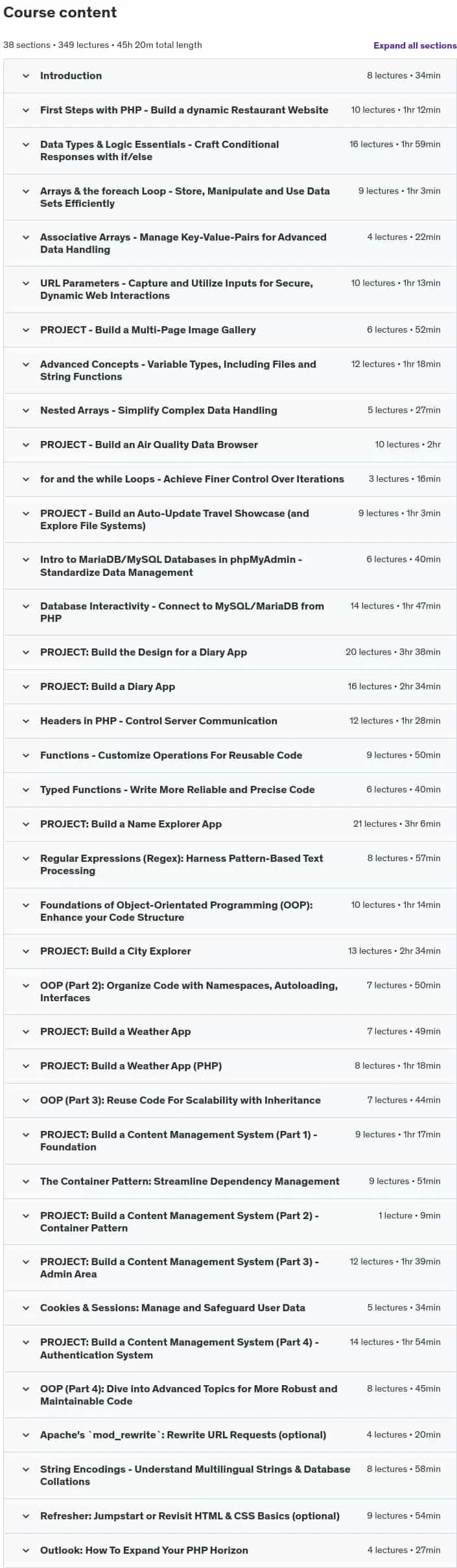Click Apache's mod_rewrite section title

point(183,1435)
